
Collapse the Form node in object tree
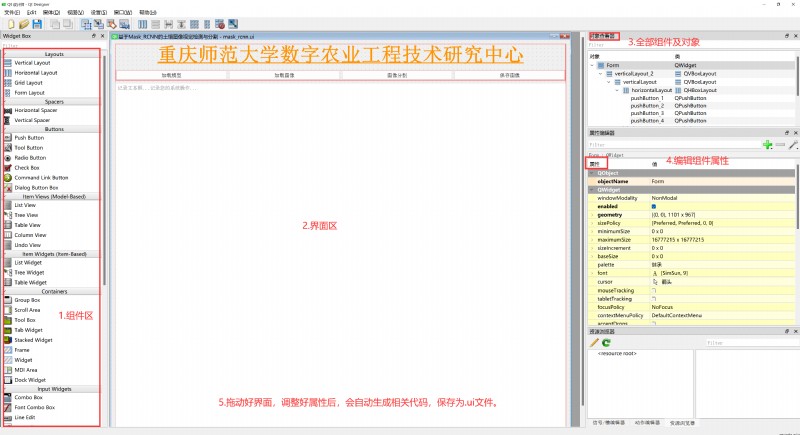(592, 65)
